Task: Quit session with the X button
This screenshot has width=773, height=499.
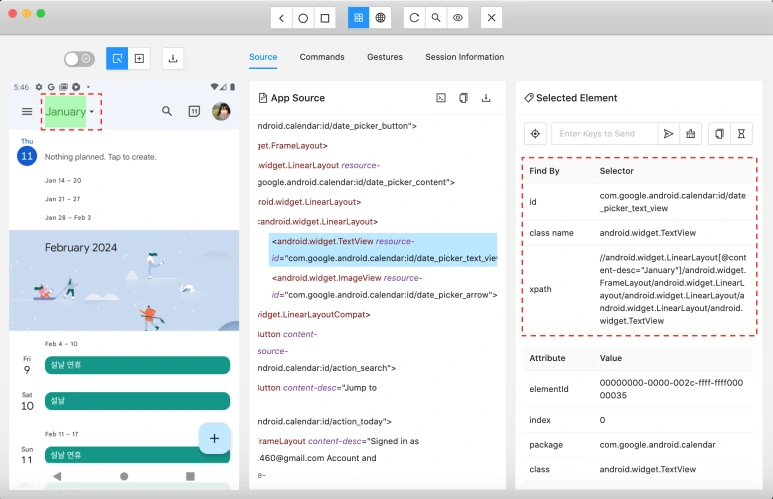Action: (492, 18)
